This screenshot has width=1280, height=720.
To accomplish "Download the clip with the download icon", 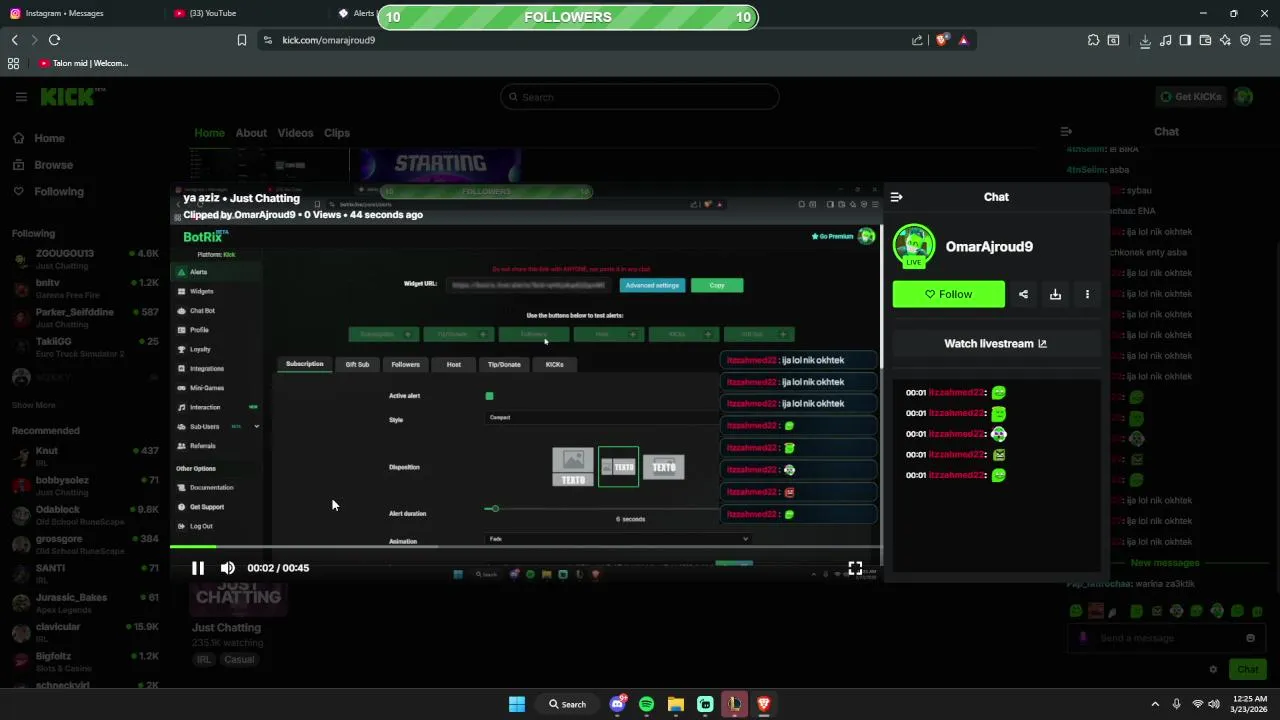I will pyautogui.click(x=1055, y=294).
